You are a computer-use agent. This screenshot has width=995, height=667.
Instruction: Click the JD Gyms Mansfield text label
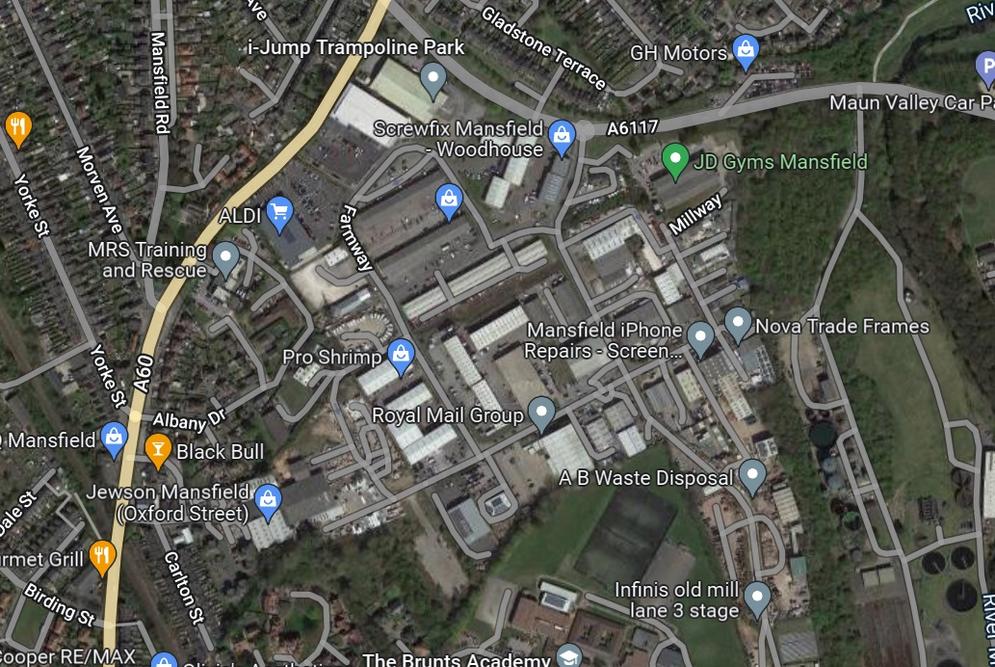780,162
